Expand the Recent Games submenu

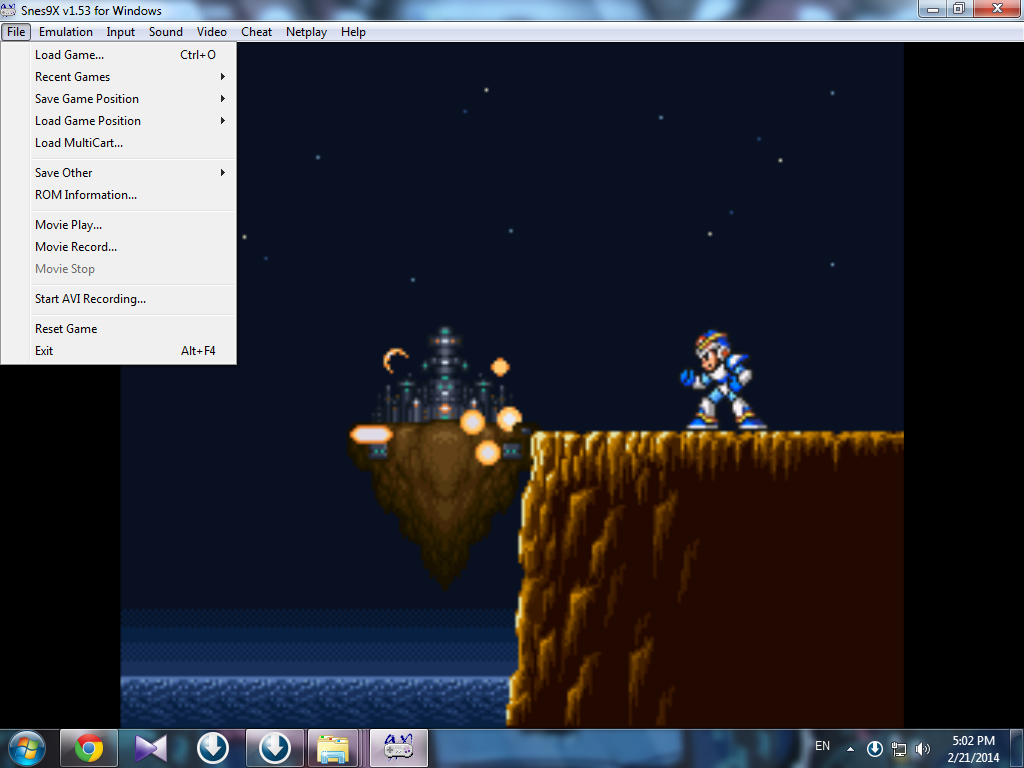click(x=118, y=77)
